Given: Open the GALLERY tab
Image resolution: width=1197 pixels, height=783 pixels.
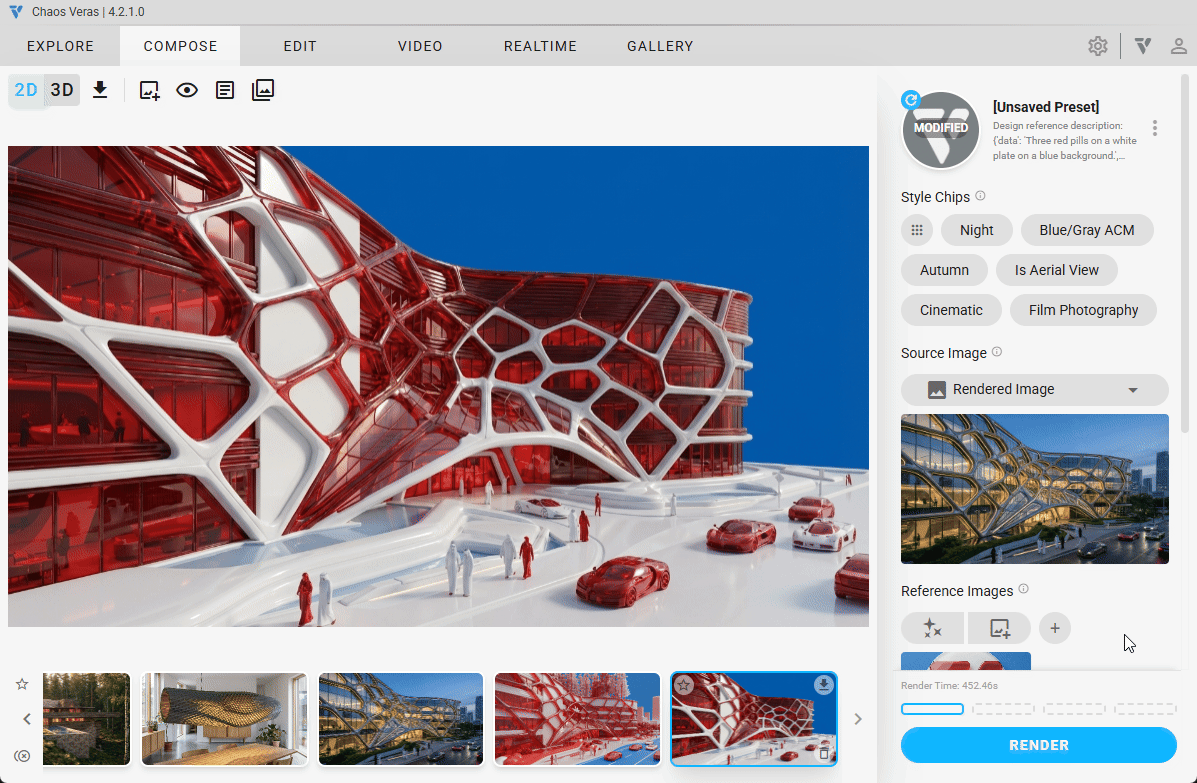Looking at the screenshot, I should tap(660, 46).
